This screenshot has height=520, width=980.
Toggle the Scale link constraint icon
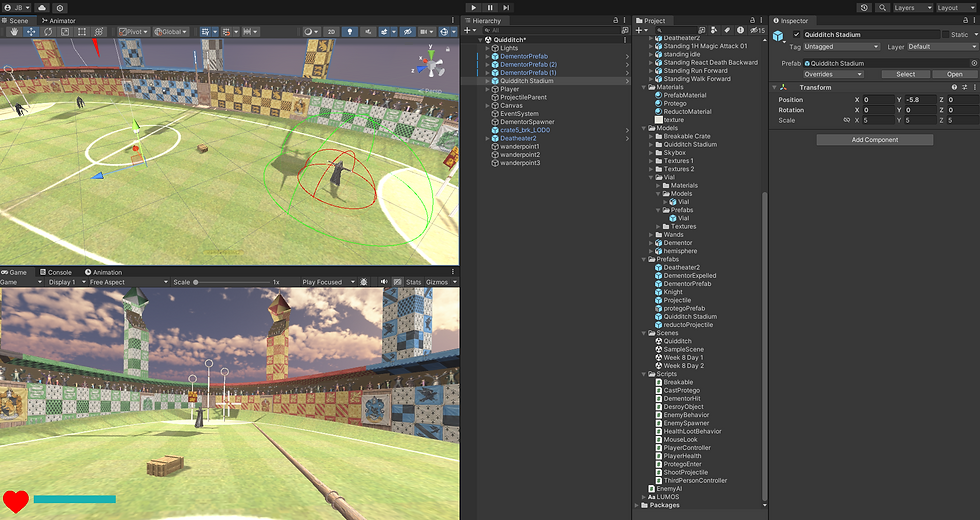click(847, 120)
